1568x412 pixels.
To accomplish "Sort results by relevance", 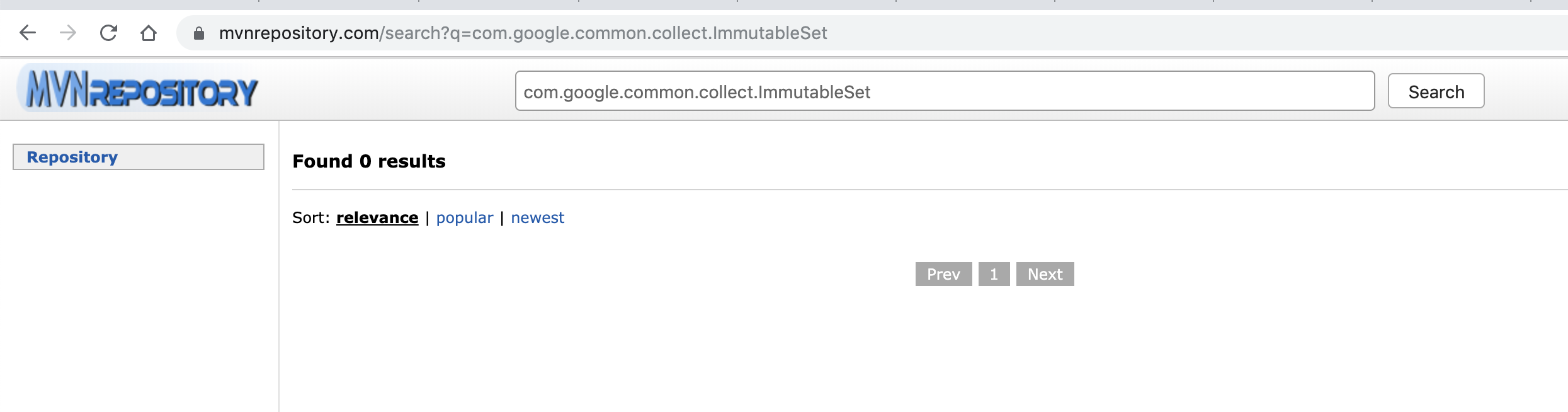I will pos(377,218).
